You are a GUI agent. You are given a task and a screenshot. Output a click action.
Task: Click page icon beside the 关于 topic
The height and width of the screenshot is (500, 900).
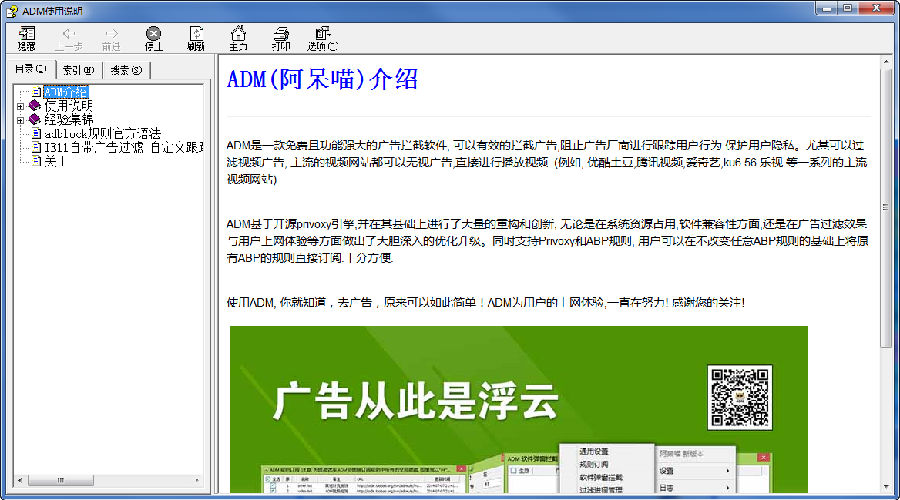click(x=36, y=161)
